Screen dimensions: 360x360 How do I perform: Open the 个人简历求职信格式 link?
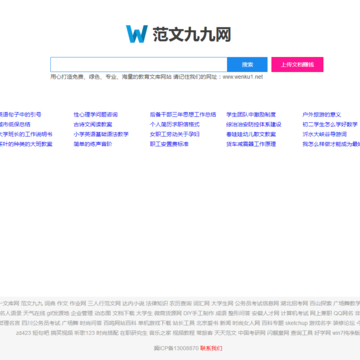pyautogui.click(x=175, y=124)
